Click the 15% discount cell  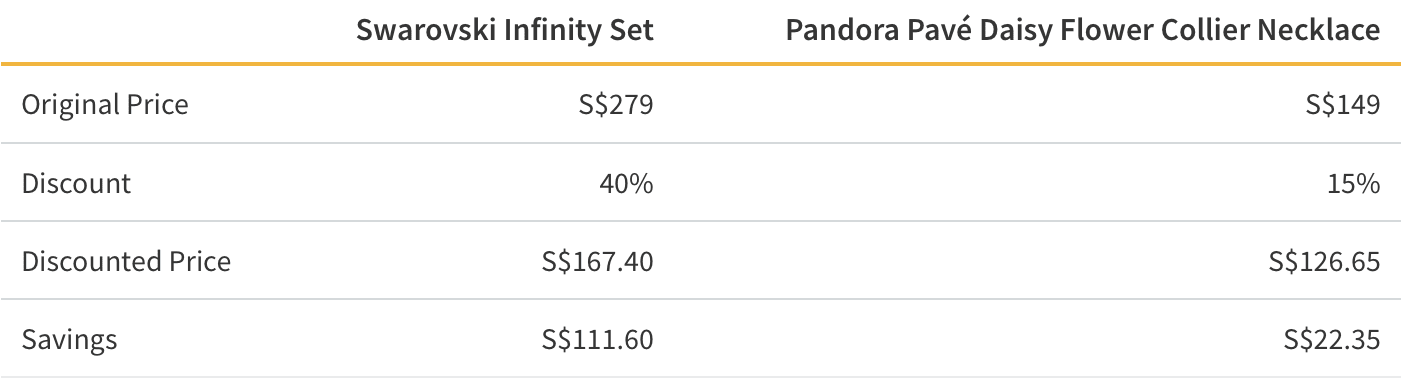point(1355,183)
